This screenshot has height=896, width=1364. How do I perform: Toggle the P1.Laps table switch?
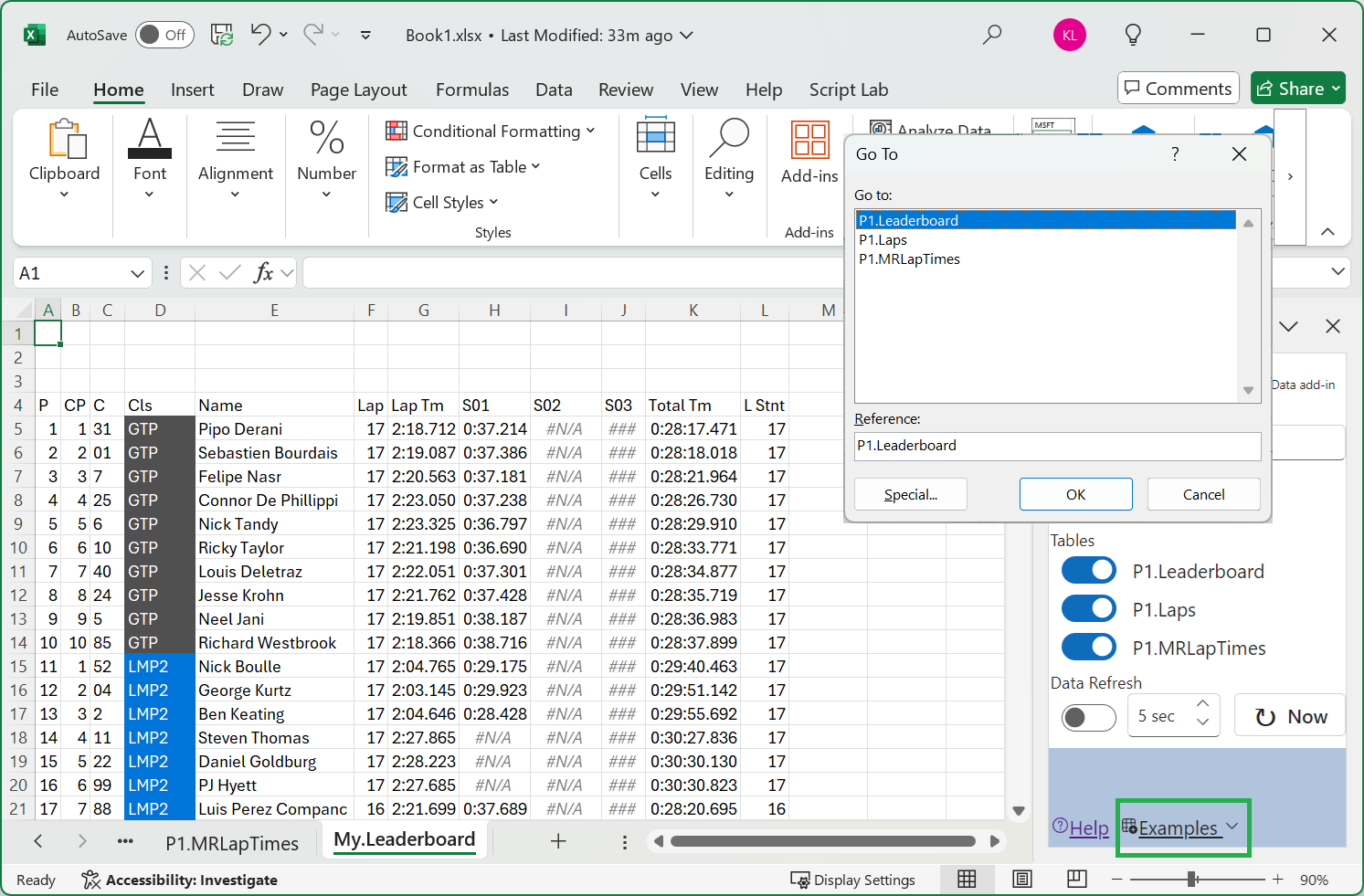(x=1088, y=609)
